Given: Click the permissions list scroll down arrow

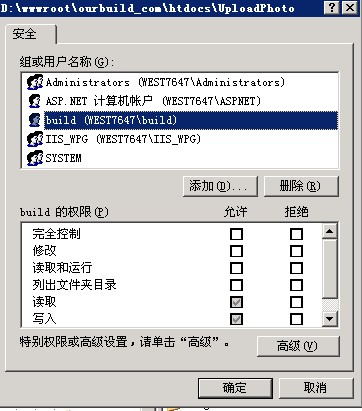Looking at the screenshot, I should pos(330,319).
